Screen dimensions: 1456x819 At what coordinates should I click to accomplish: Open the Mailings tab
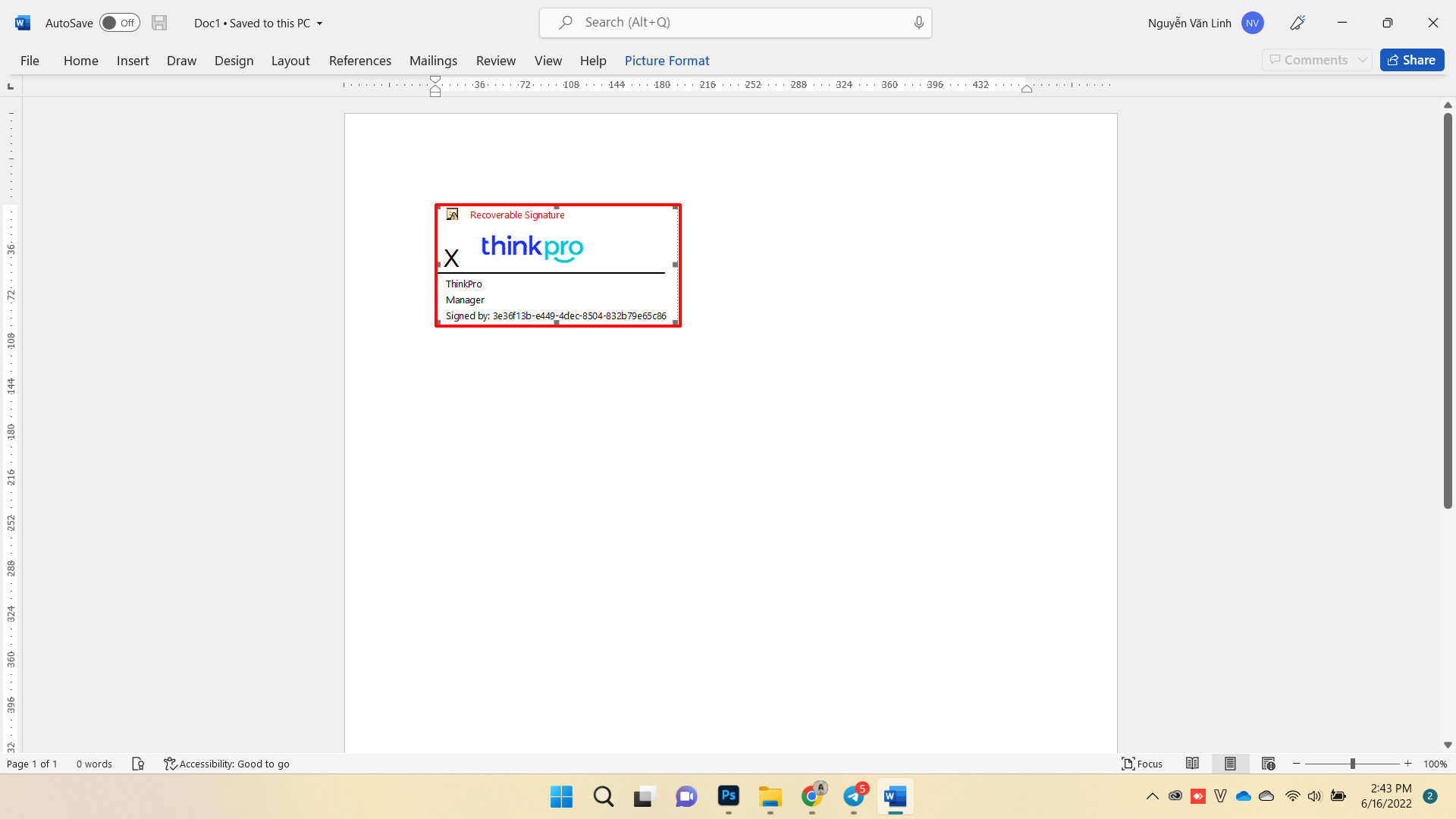(433, 61)
